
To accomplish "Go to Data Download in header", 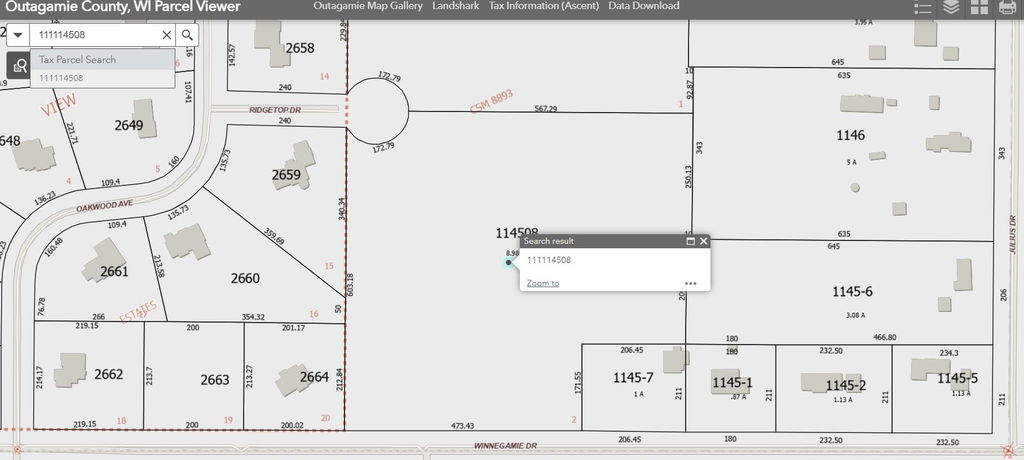I will coord(643,6).
